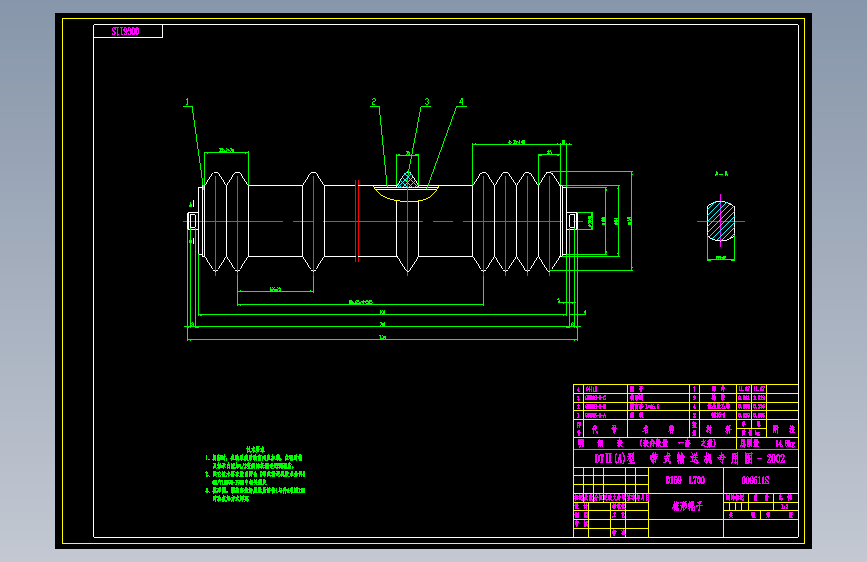
Task: Click the A-A section label
Action: click(x=721, y=174)
